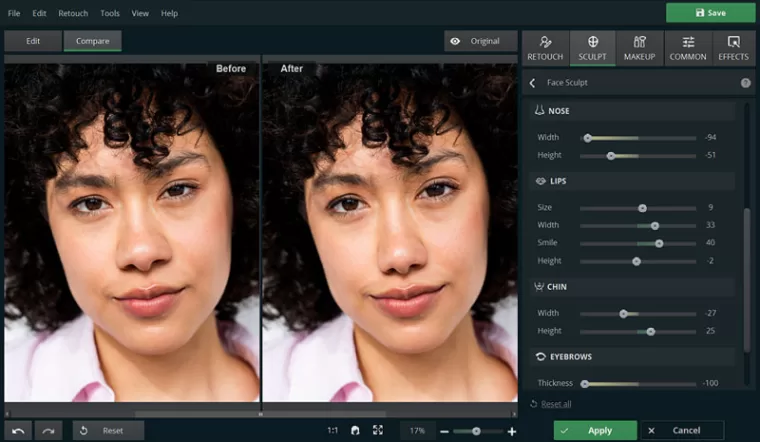Open the Edit menu
The width and height of the screenshot is (760, 442).
[x=39, y=13]
